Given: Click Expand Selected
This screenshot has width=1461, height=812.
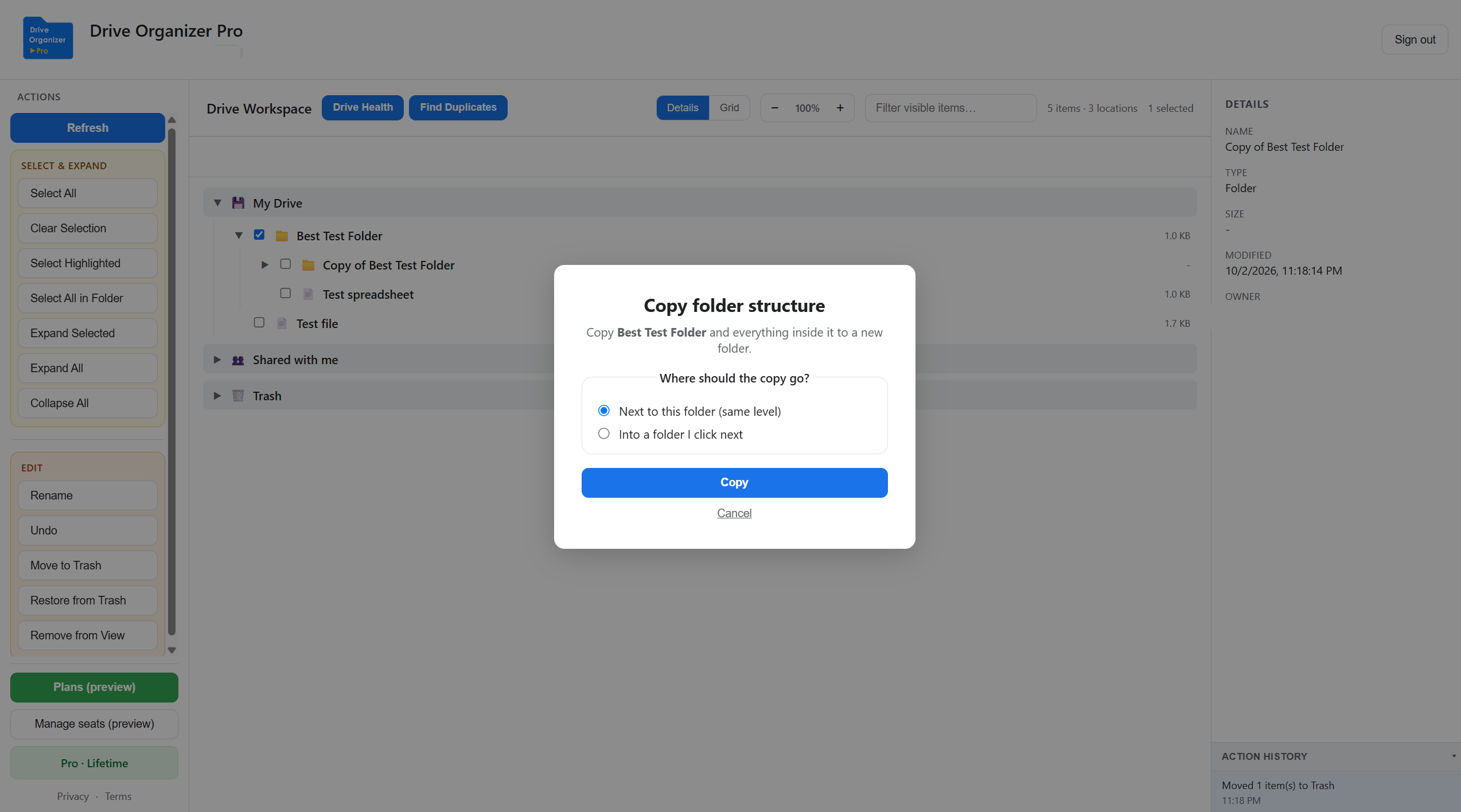Looking at the screenshot, I should coord(88,333).
